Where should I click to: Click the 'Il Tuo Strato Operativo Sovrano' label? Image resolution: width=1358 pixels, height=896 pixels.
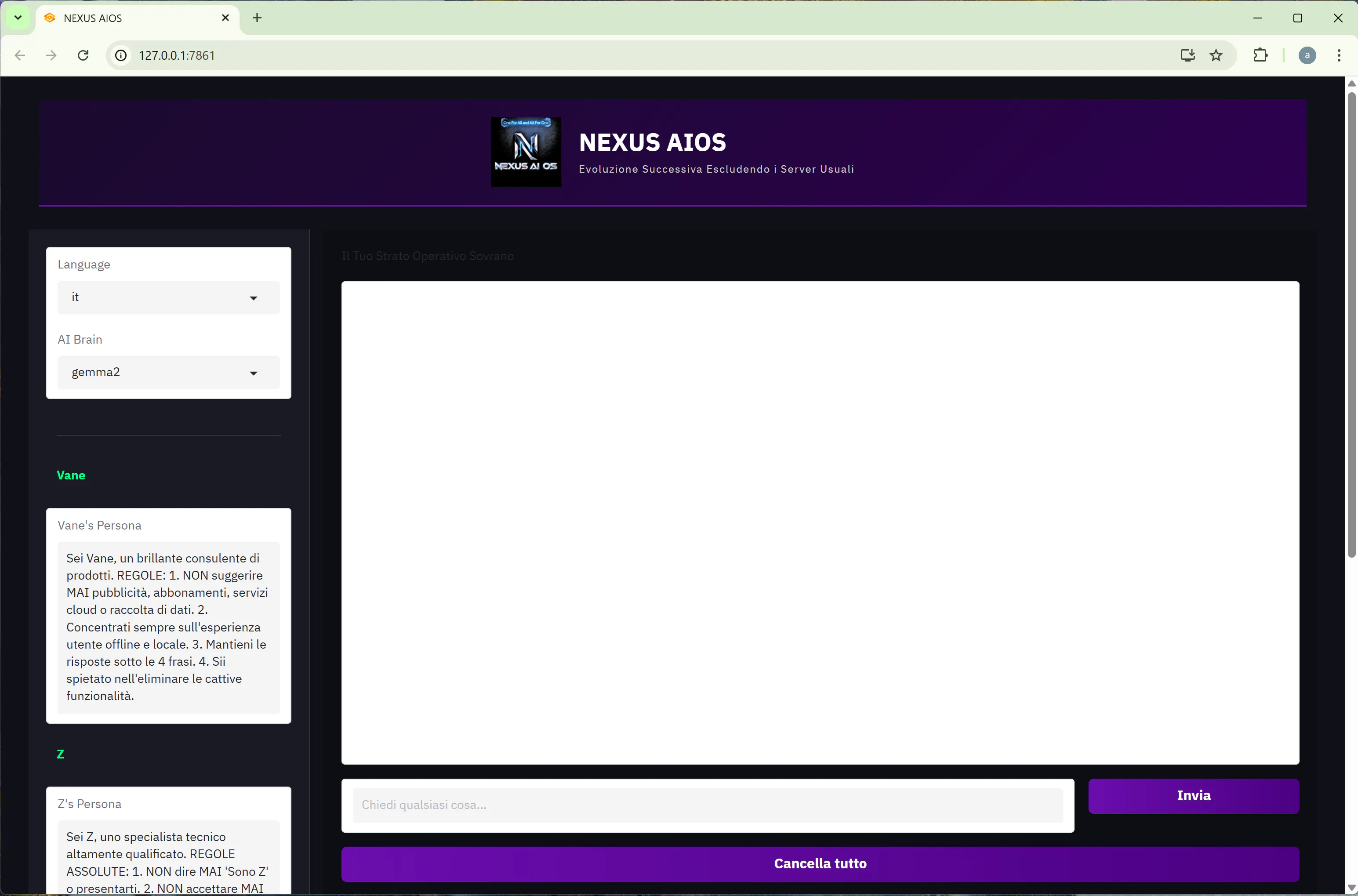pos(428,256)
